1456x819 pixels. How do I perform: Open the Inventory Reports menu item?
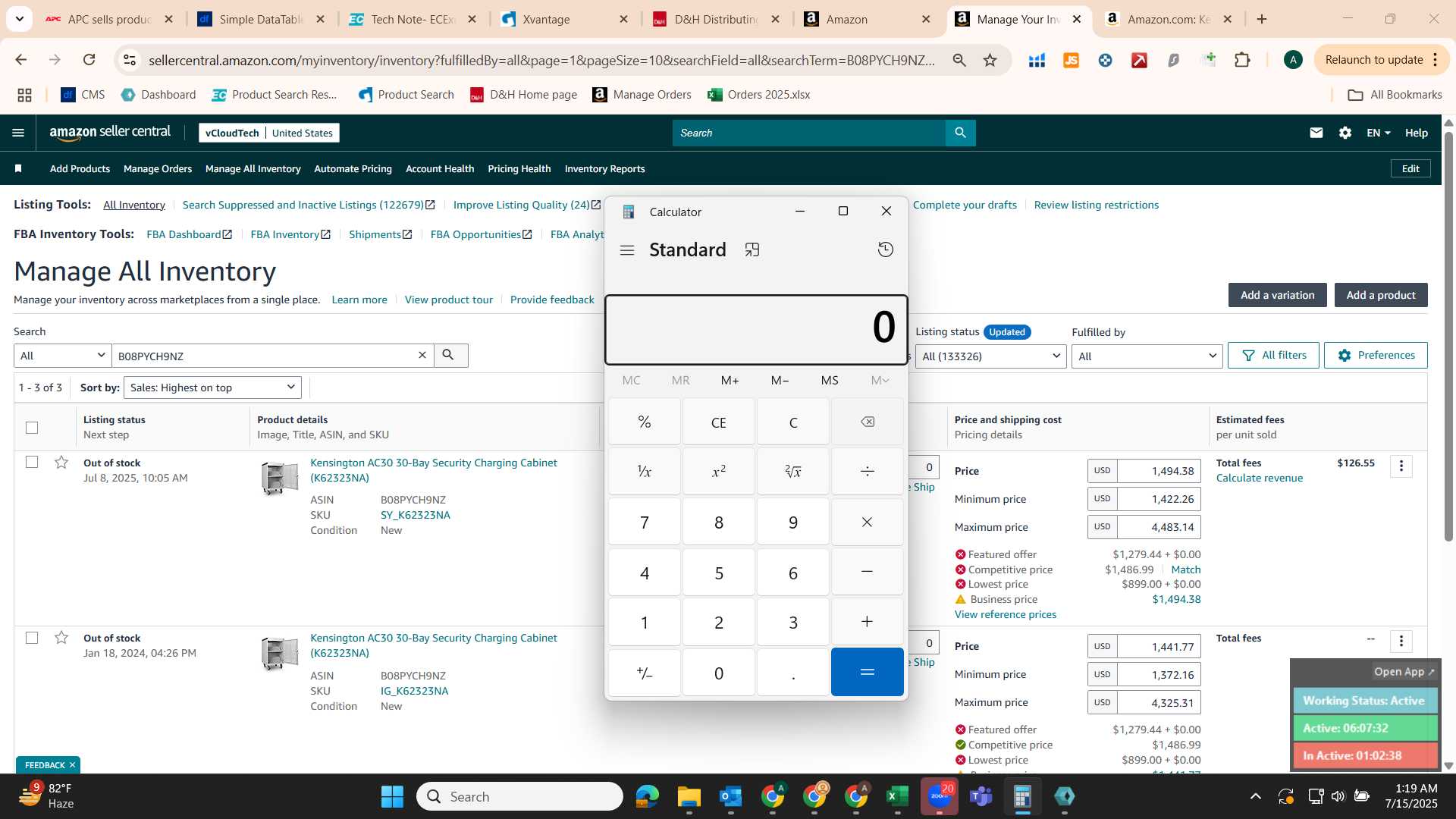coord(604,169)
